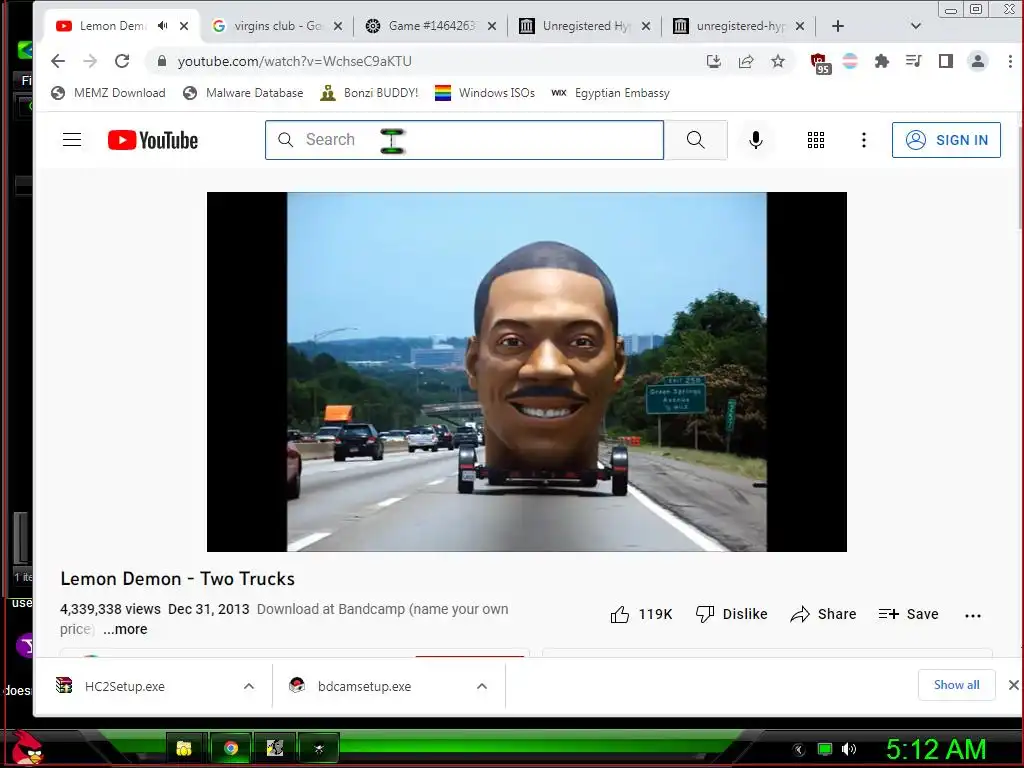Open a new tab with plus button
1024x768 pixels.
click(x=838, y=26)
